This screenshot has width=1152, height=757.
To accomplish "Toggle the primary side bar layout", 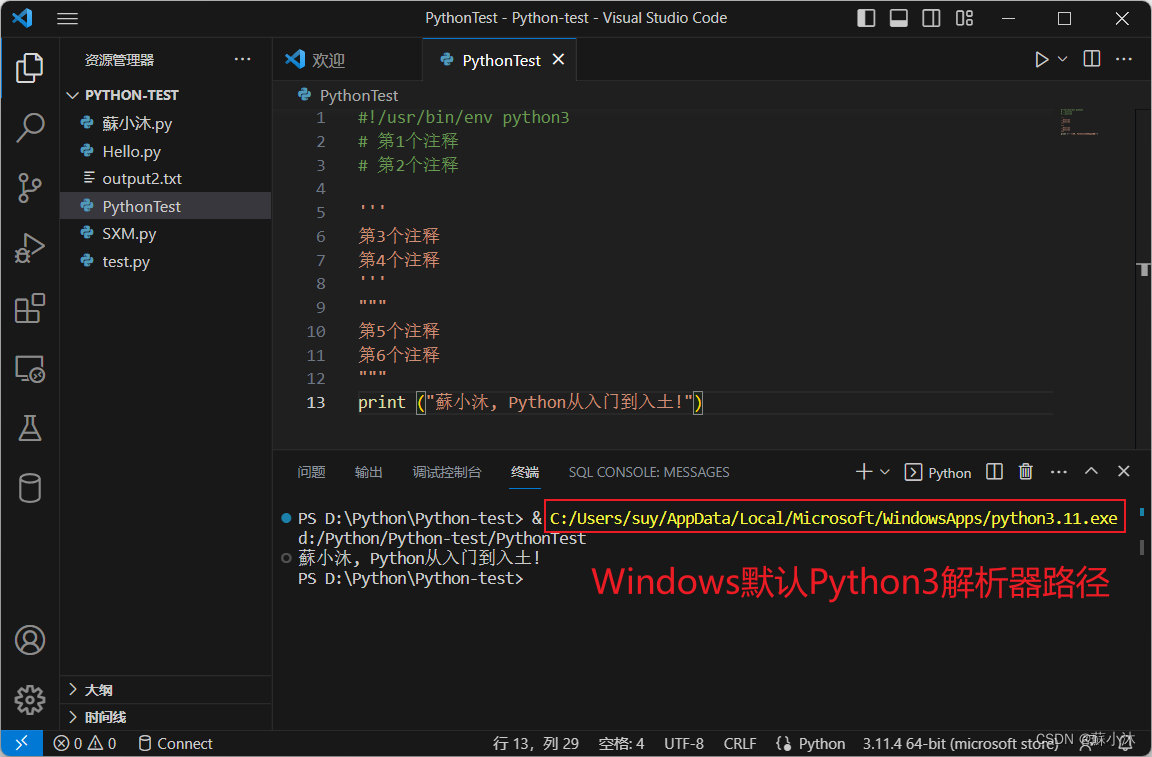I will click(866, 18).
